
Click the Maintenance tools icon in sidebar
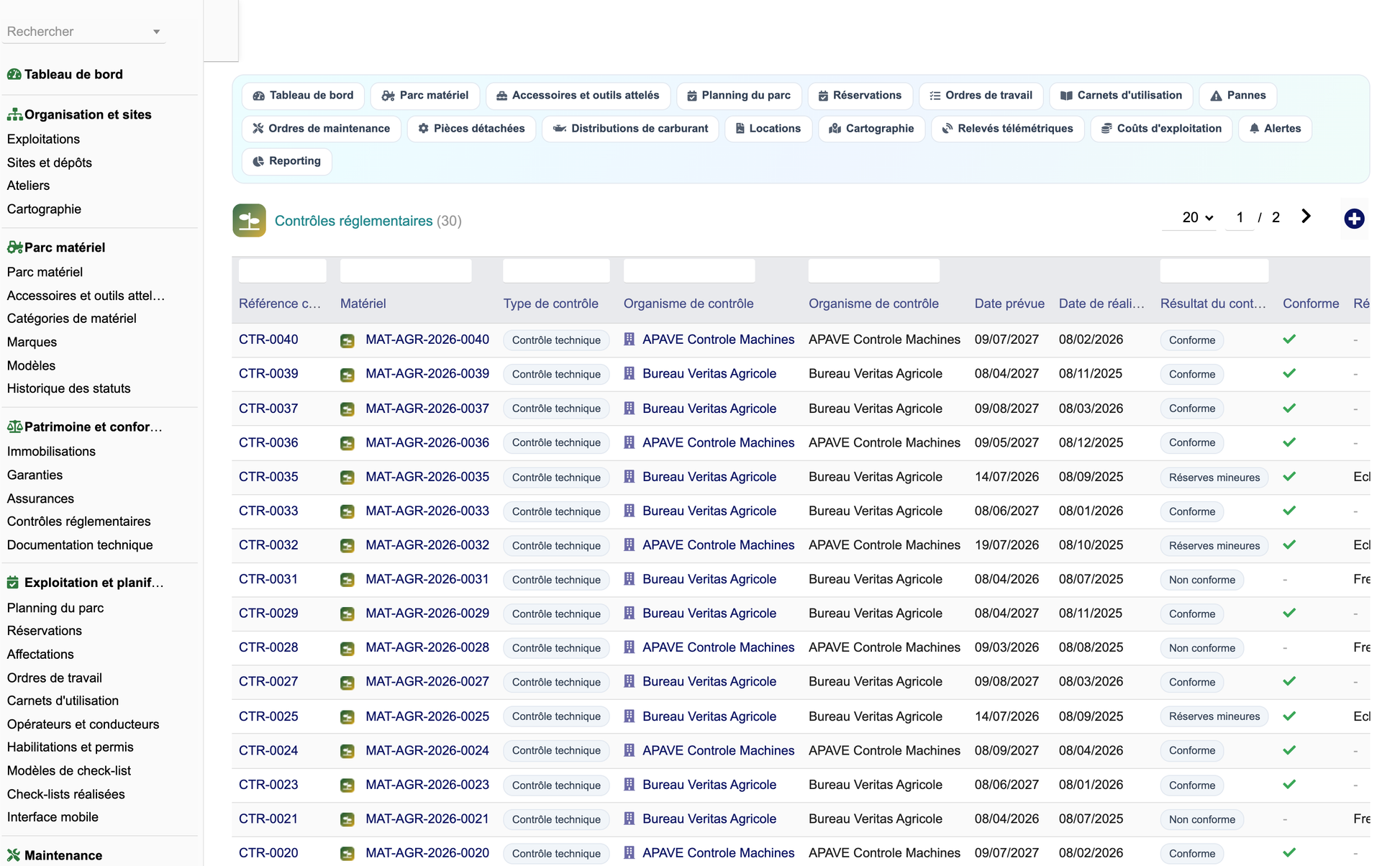tap(14, 855)
